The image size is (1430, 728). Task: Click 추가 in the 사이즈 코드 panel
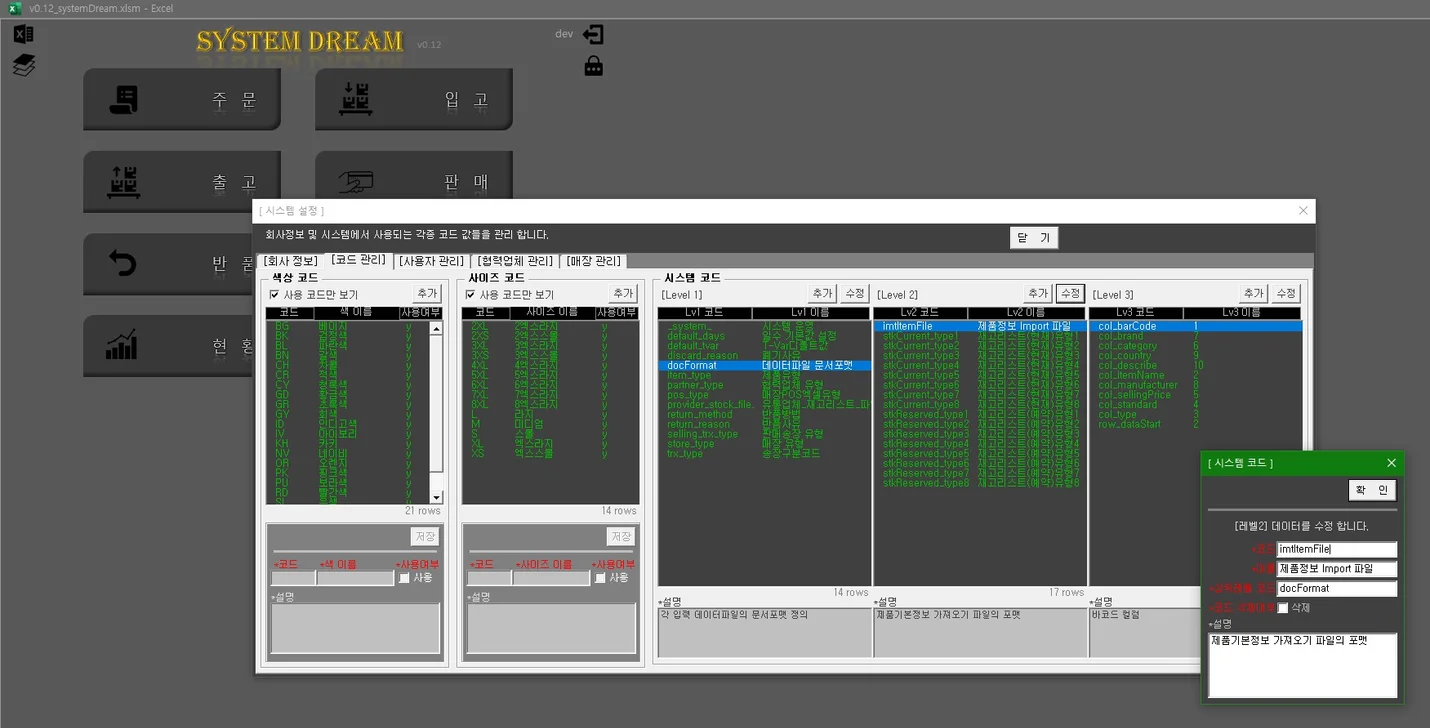coord(623,294)
